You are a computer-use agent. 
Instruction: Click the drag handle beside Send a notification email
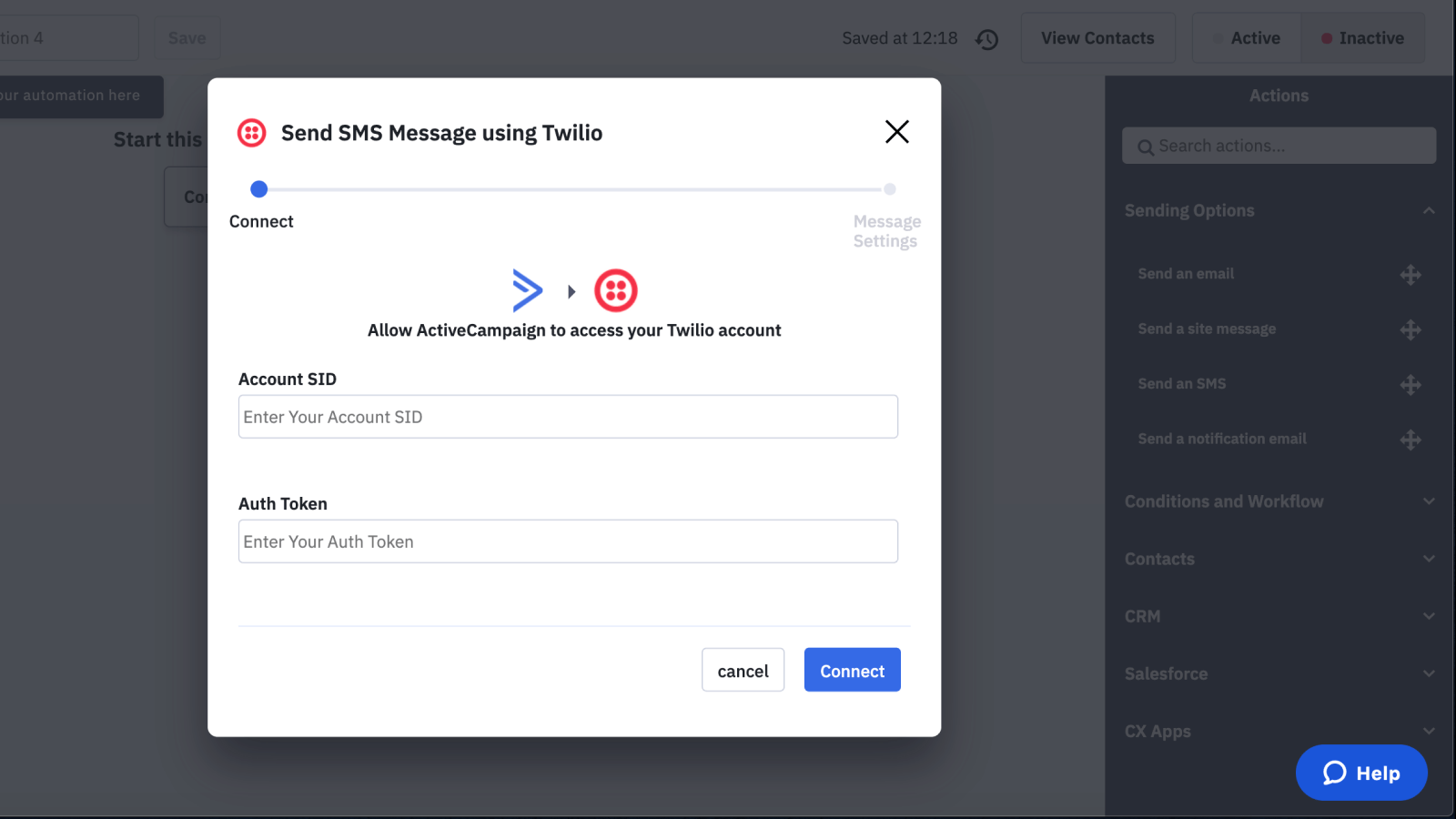[x=1410, y=440]
